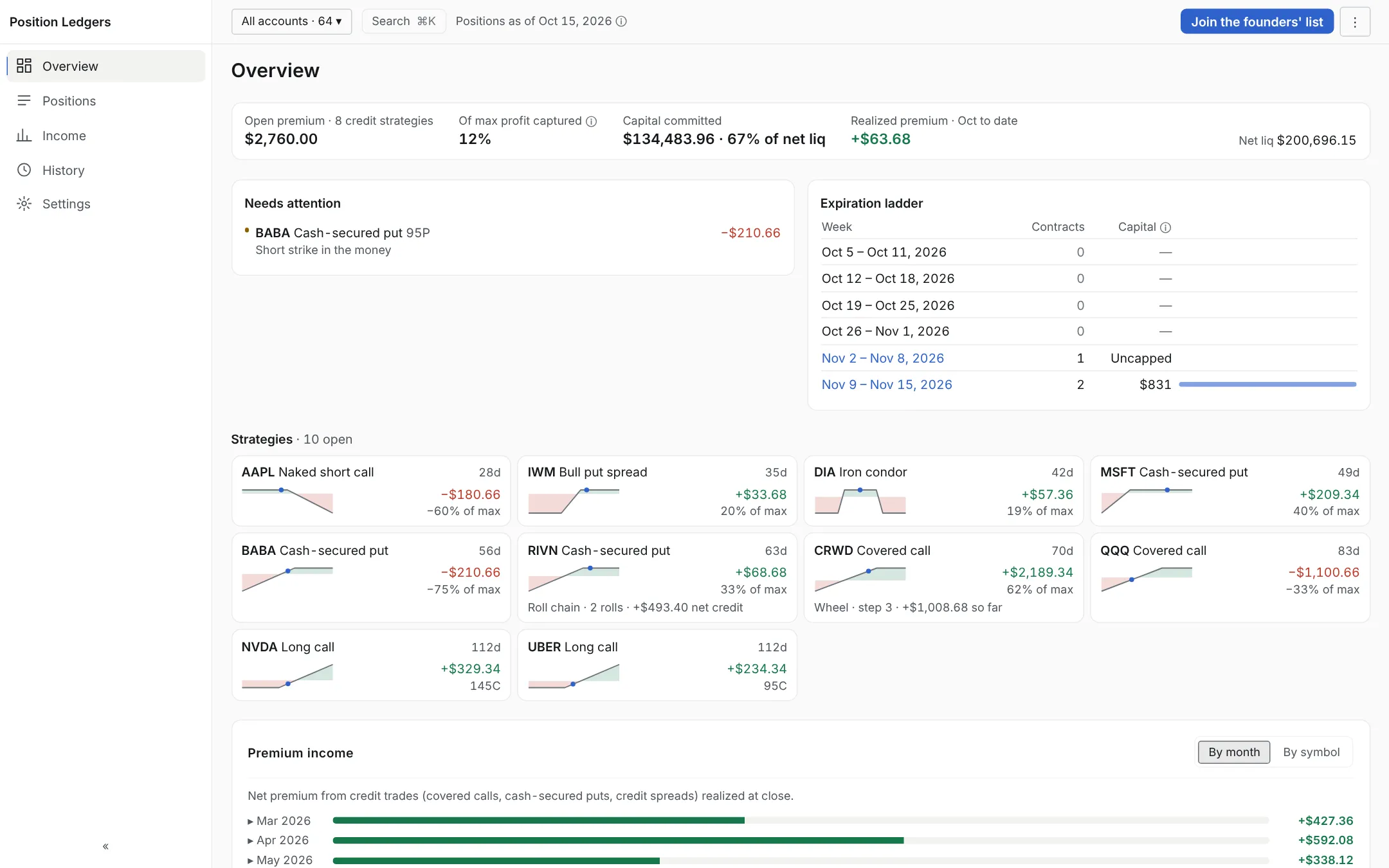1389x868 pixels.
Task: Open BABA Cash-secured put 95P attention item
Action: pos(513,240)
